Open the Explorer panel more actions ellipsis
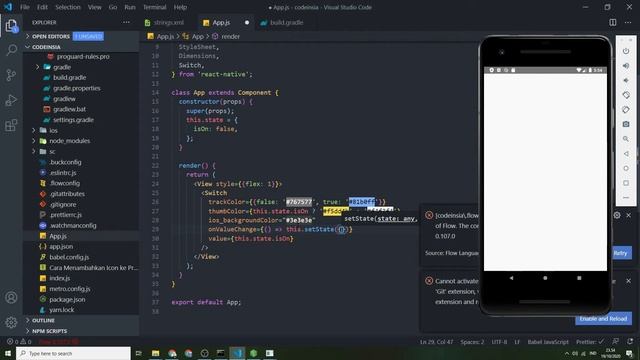The width and height of the screenshot is (640, 360). [126, 22]
